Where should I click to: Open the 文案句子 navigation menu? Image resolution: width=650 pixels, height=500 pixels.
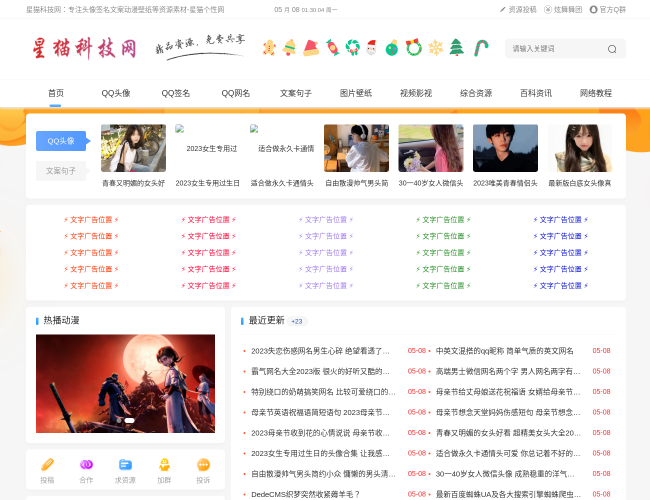coord(296,93)
